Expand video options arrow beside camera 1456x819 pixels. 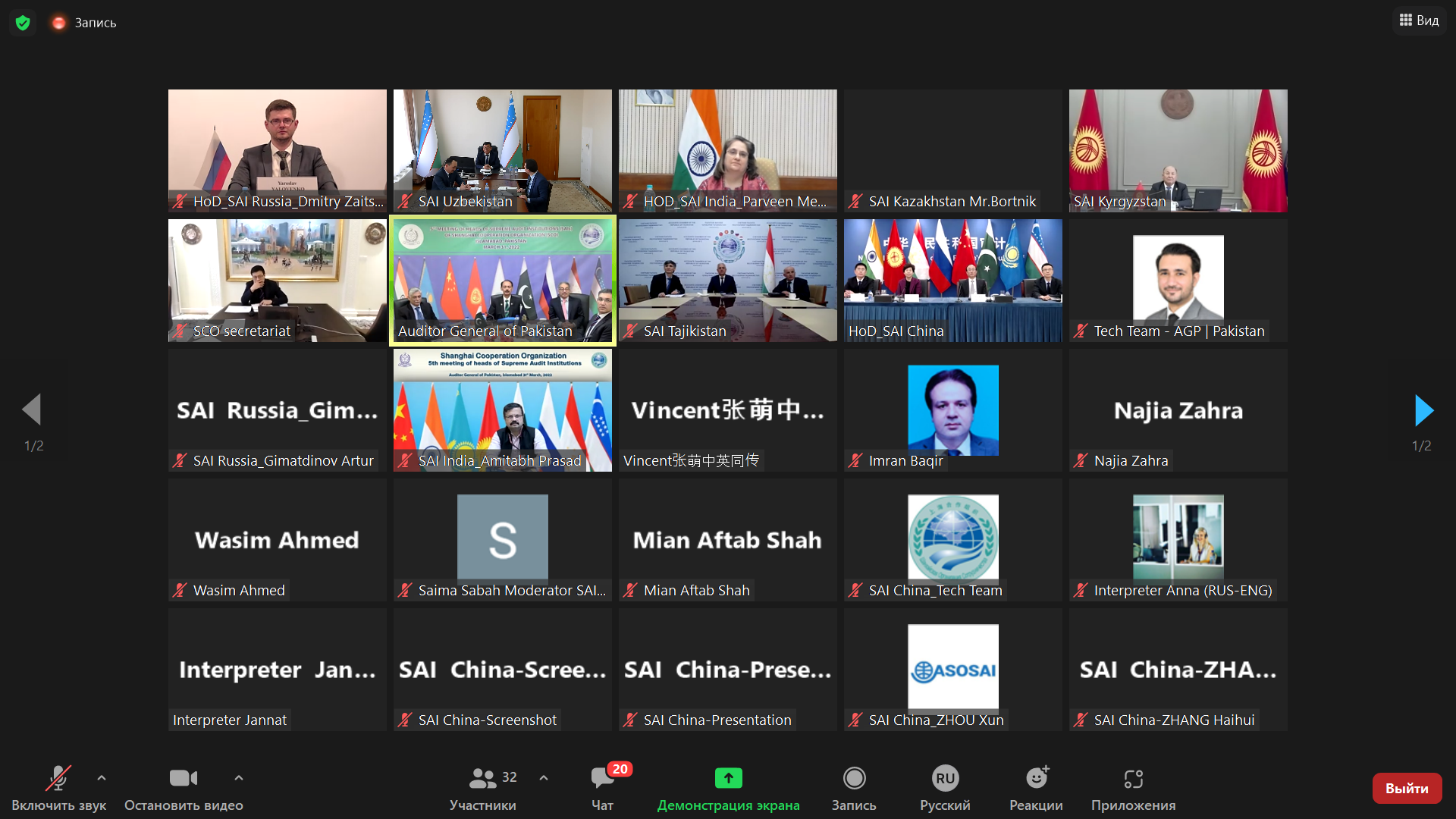coord(239,778)
